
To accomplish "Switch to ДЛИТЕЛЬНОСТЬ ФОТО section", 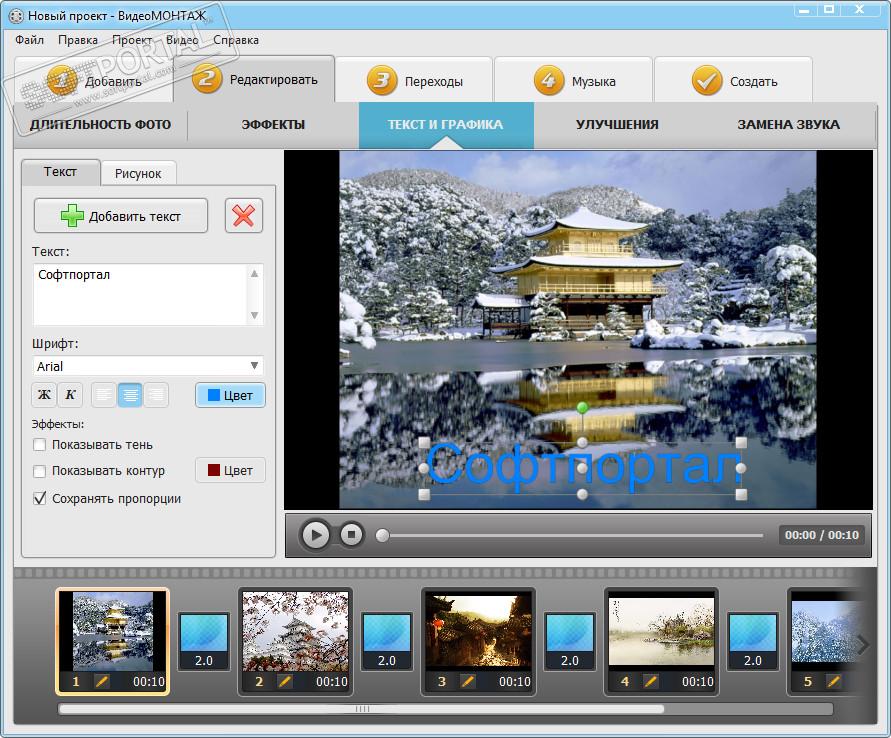I will [x=101, y=124].
